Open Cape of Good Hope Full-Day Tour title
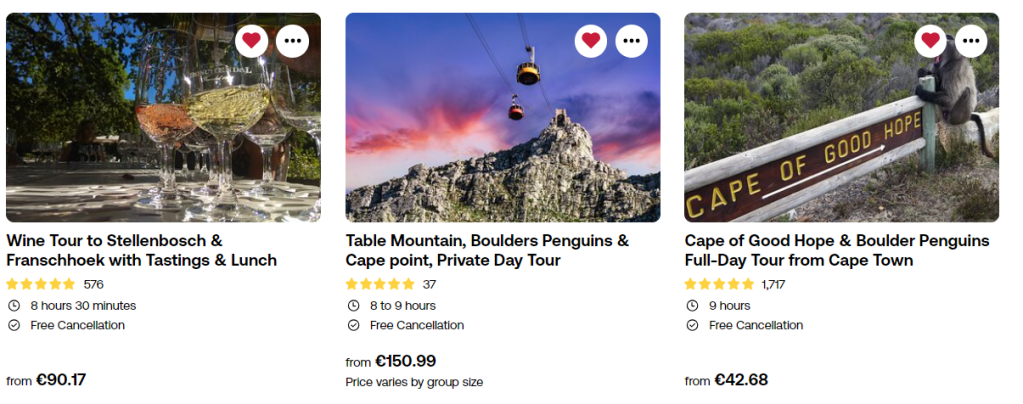Image resolution: width=1023 pixels, height=404 pixels. [836, 251]
